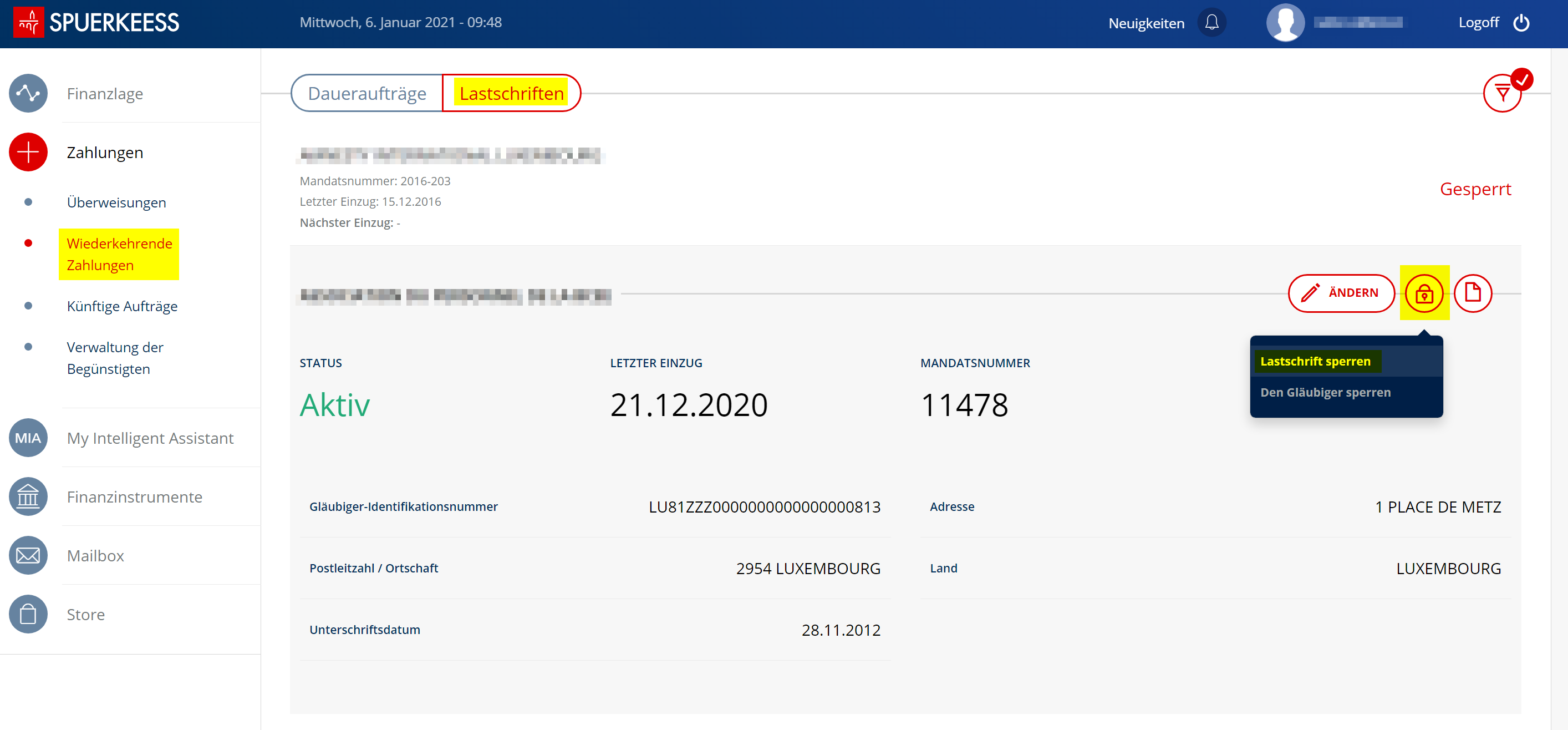This screenshot has height=730, width=1568.
Task: Click the Finanzinstrumente bank building icon
Action: pos(28,497)
